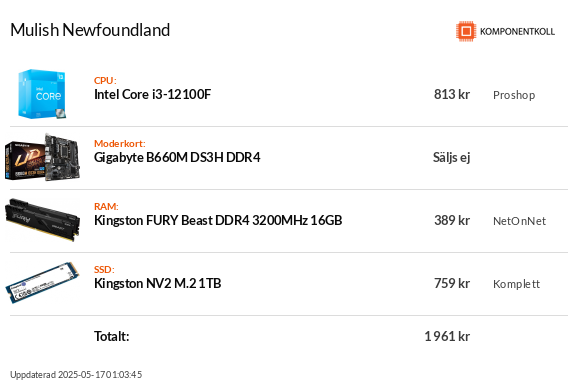
Task: Open the Gigabyte B660M motherboard image
Action: pyautogui.click(x=42, y=157)
